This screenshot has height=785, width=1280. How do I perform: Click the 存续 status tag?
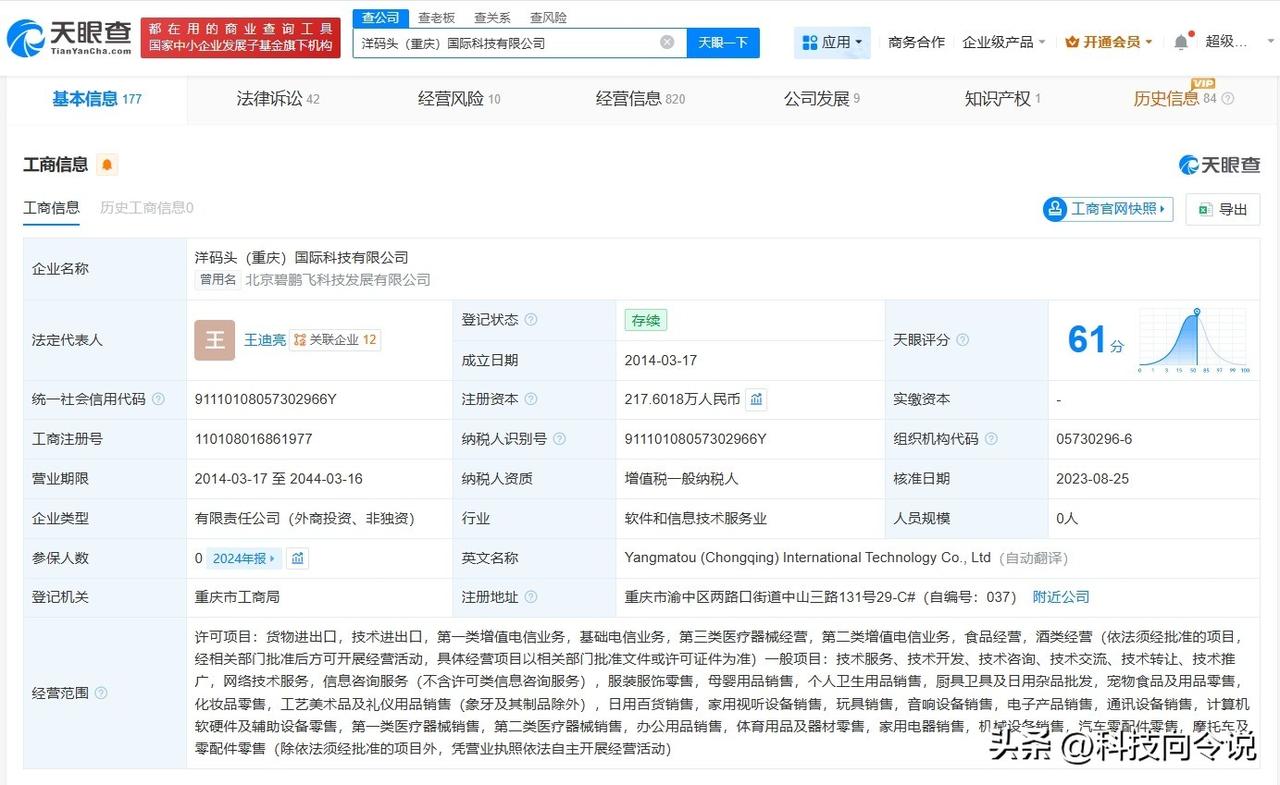coord(646,320)
